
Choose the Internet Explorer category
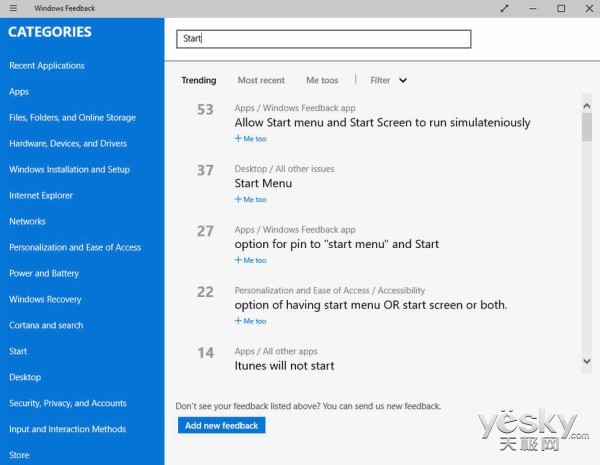(x=41, y=195)
